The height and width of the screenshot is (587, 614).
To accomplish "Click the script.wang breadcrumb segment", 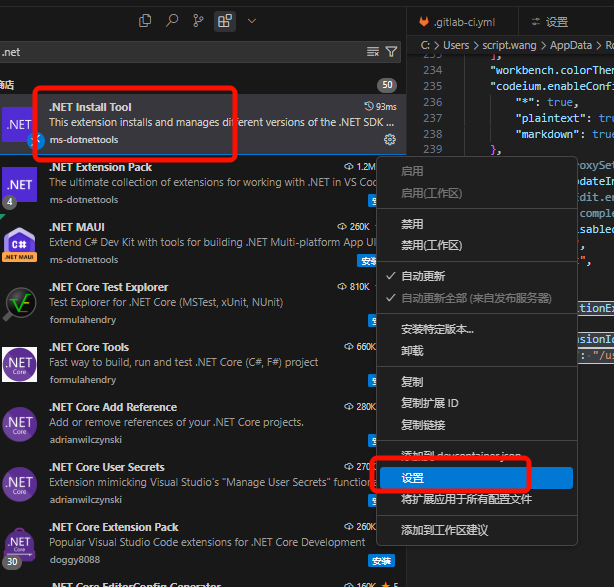I will click(x=509, y=45).
